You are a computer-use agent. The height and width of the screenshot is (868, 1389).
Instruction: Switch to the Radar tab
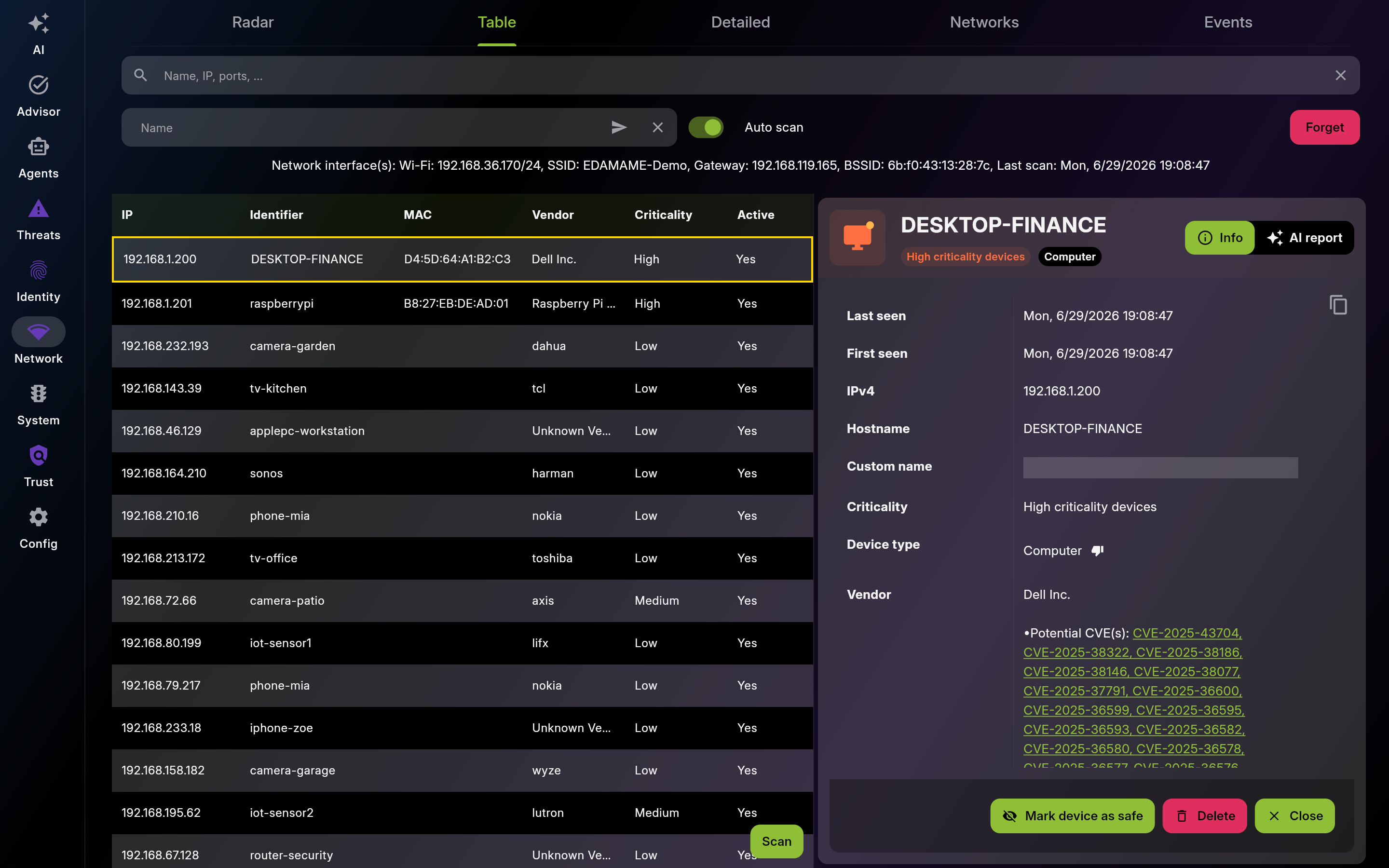(253, 22)
